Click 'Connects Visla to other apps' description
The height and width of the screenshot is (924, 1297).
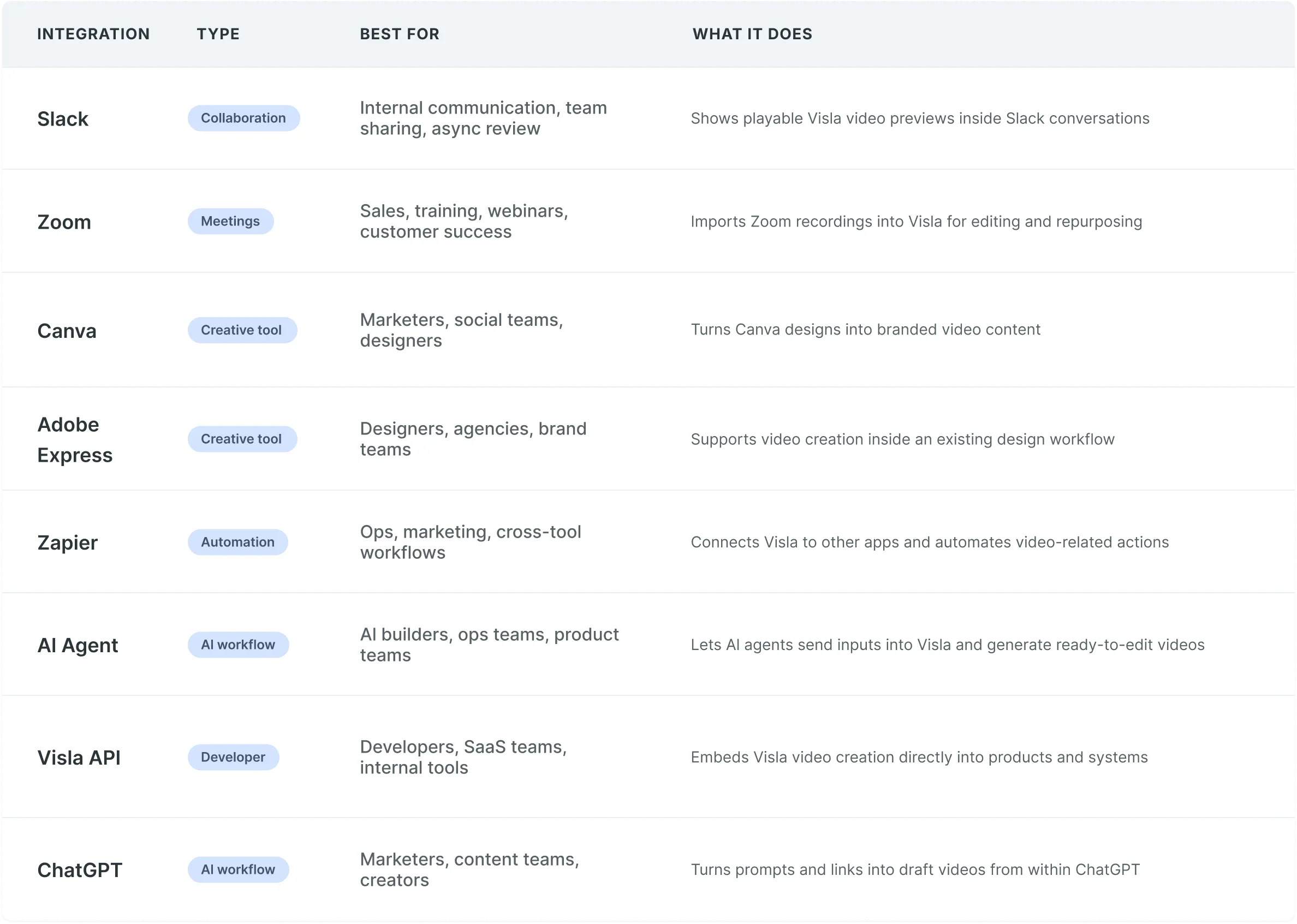point(930,542)
